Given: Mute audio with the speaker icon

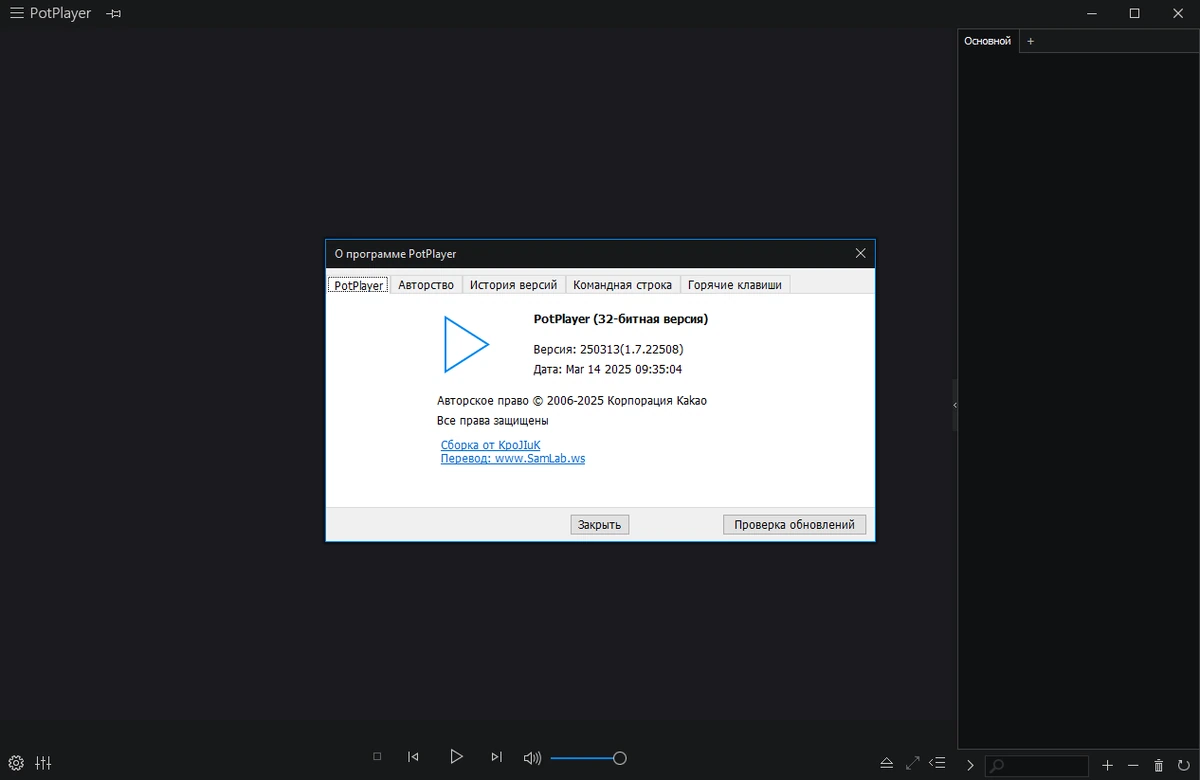Looking at the screenshot, I should (x=532, y=758).
